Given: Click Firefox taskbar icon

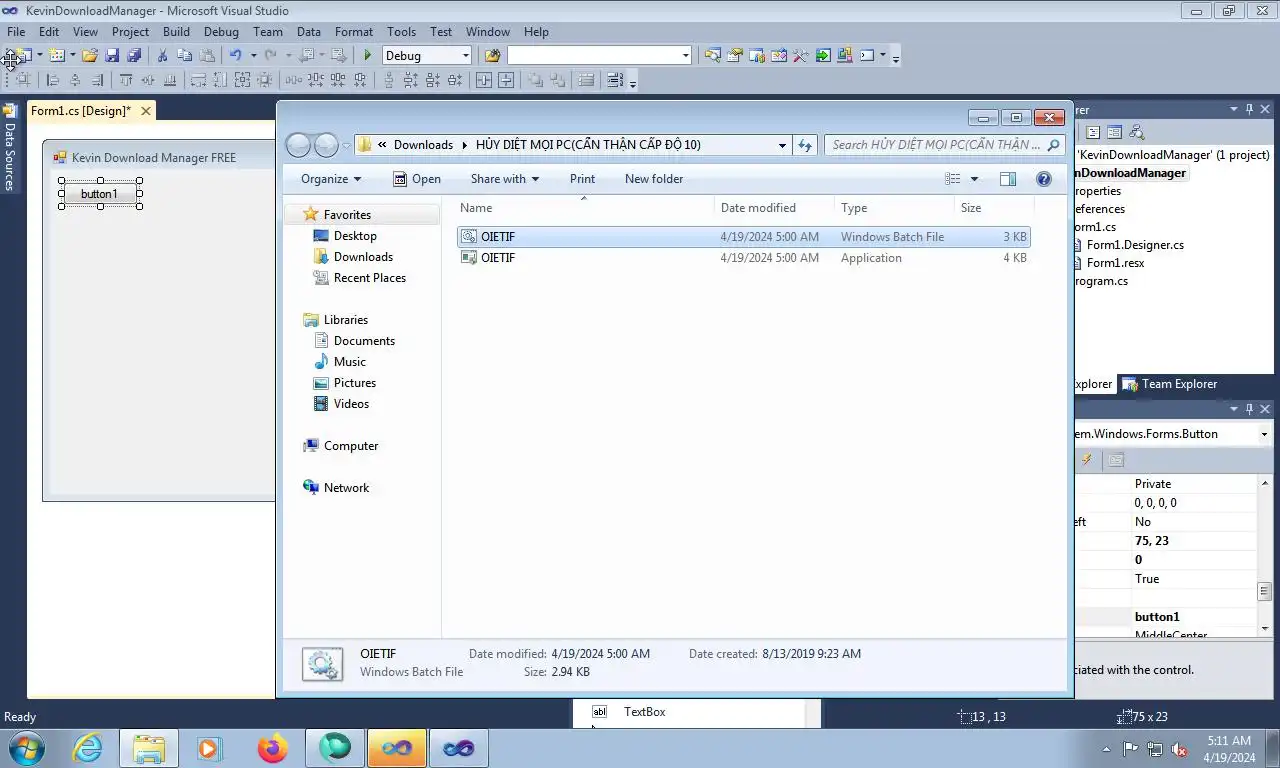Looking at the screenshot, I should pyautogui.click(x=272, y=748).
